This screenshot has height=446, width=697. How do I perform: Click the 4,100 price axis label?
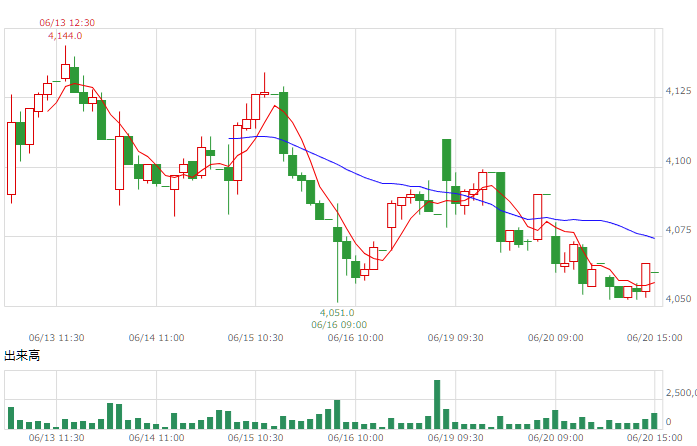tap(678, 161)
